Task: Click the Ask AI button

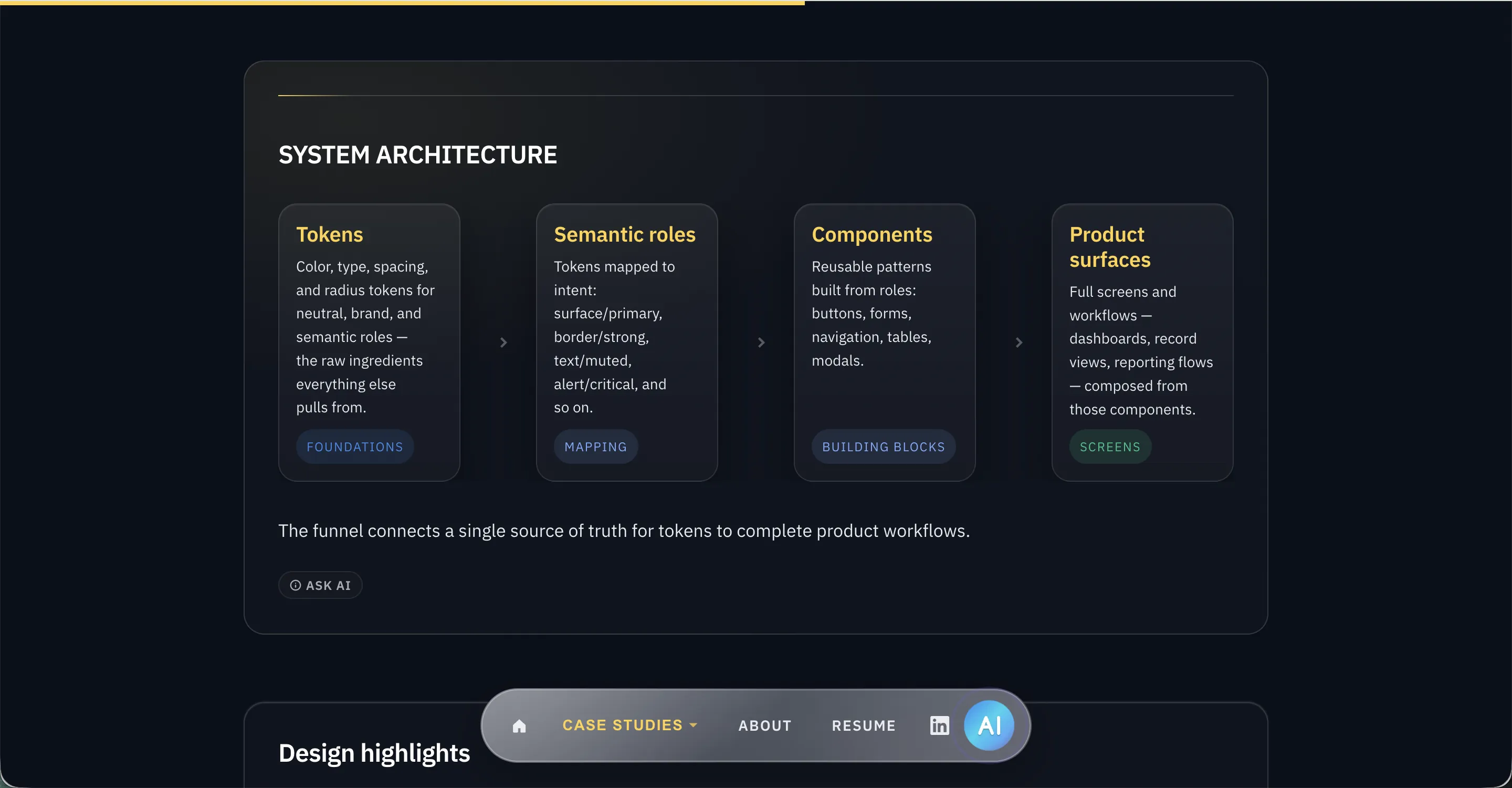Action: (320, 585)
